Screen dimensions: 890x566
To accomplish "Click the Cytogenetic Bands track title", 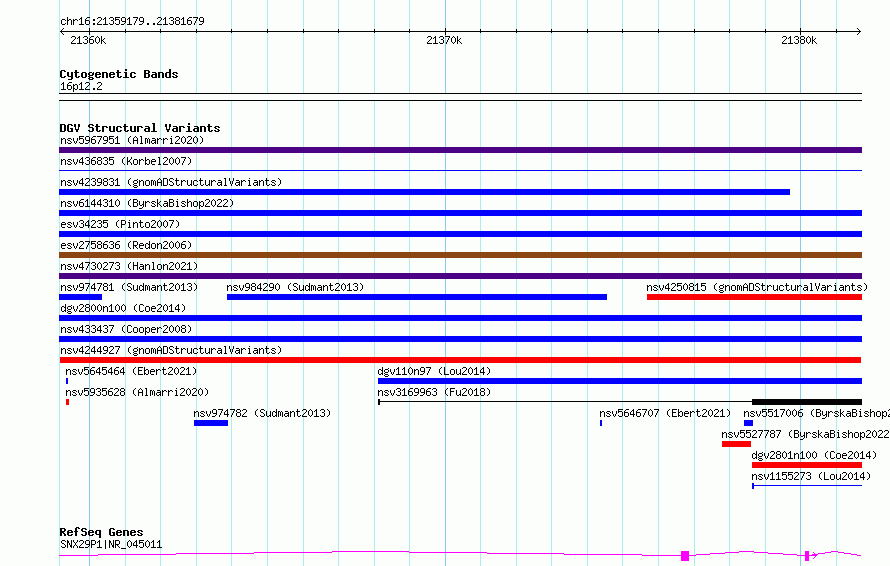I will pyautogui.click(x=119, y=74).
